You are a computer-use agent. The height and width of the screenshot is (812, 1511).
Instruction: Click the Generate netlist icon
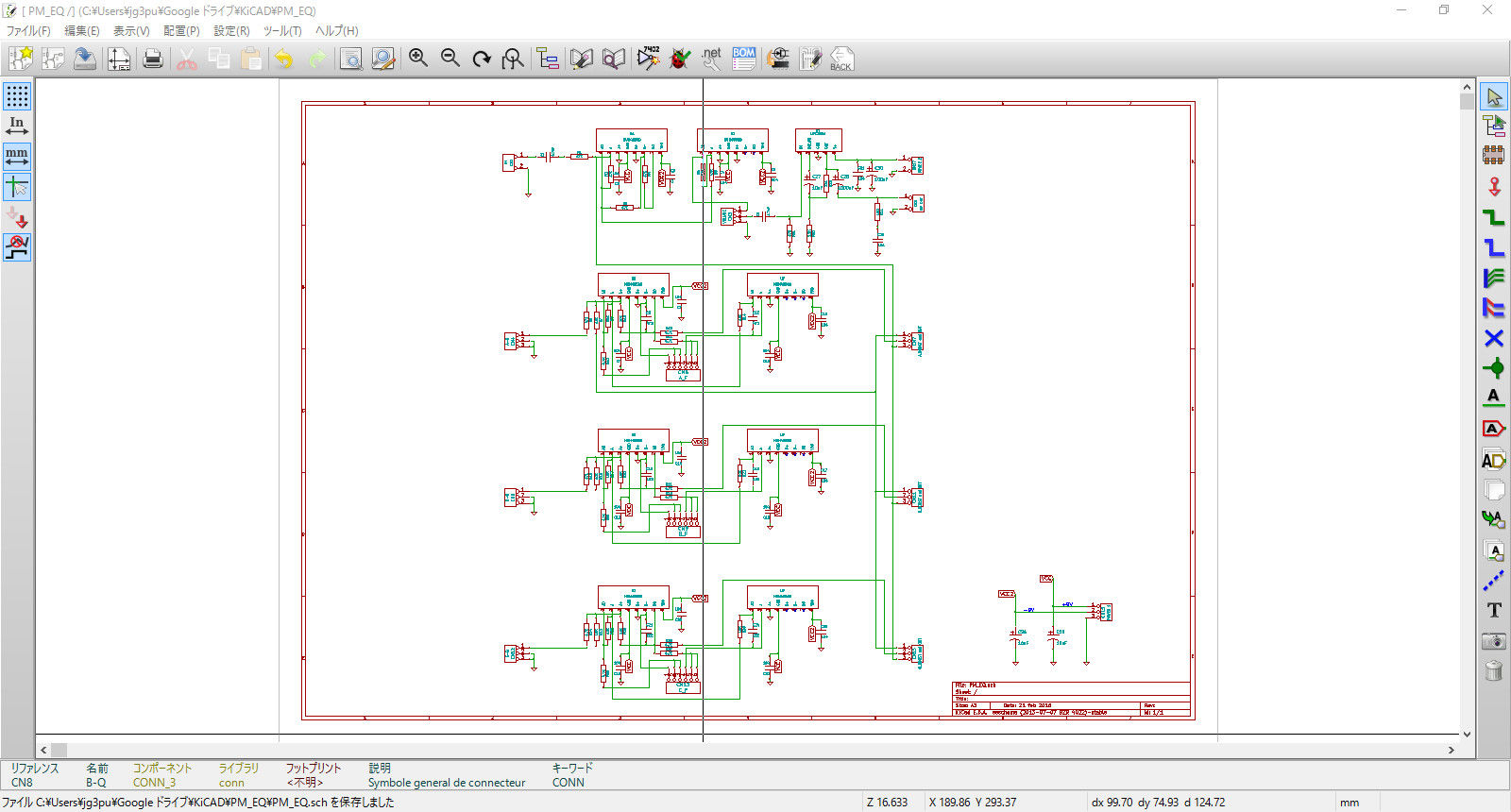point(712,59)
